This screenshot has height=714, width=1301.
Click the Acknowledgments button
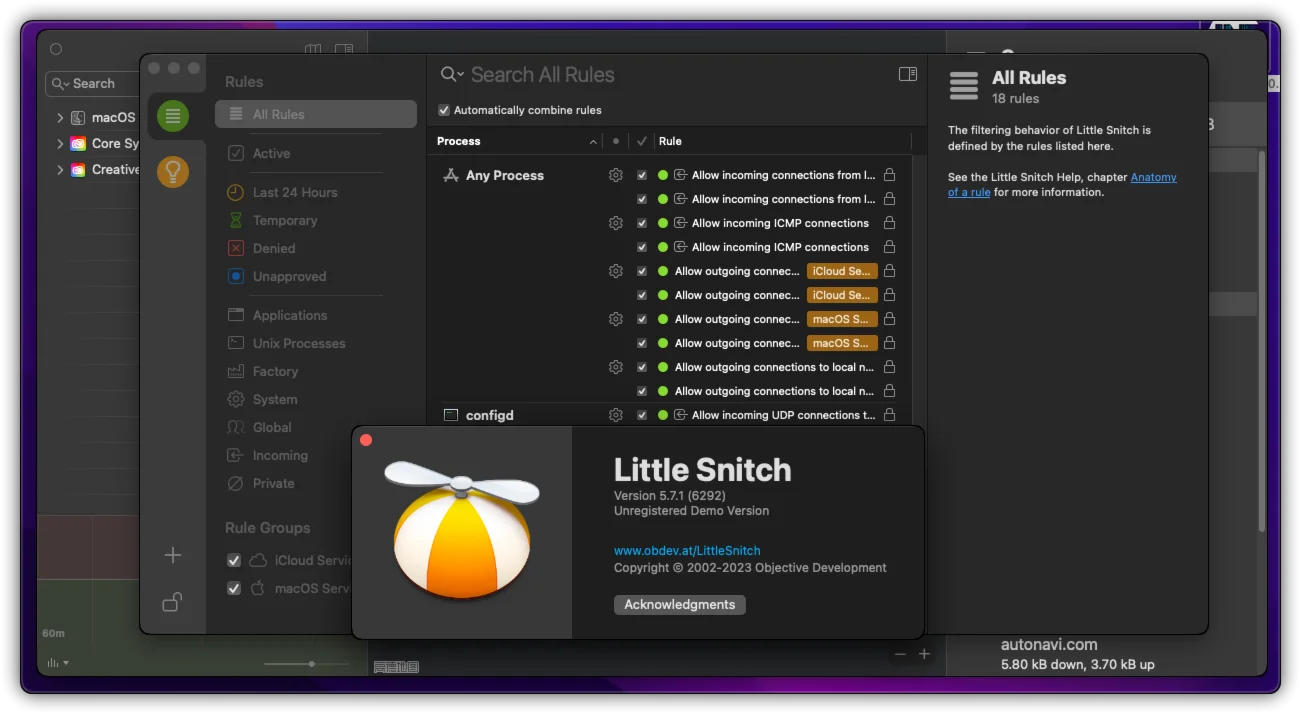[x=679, y=604]
